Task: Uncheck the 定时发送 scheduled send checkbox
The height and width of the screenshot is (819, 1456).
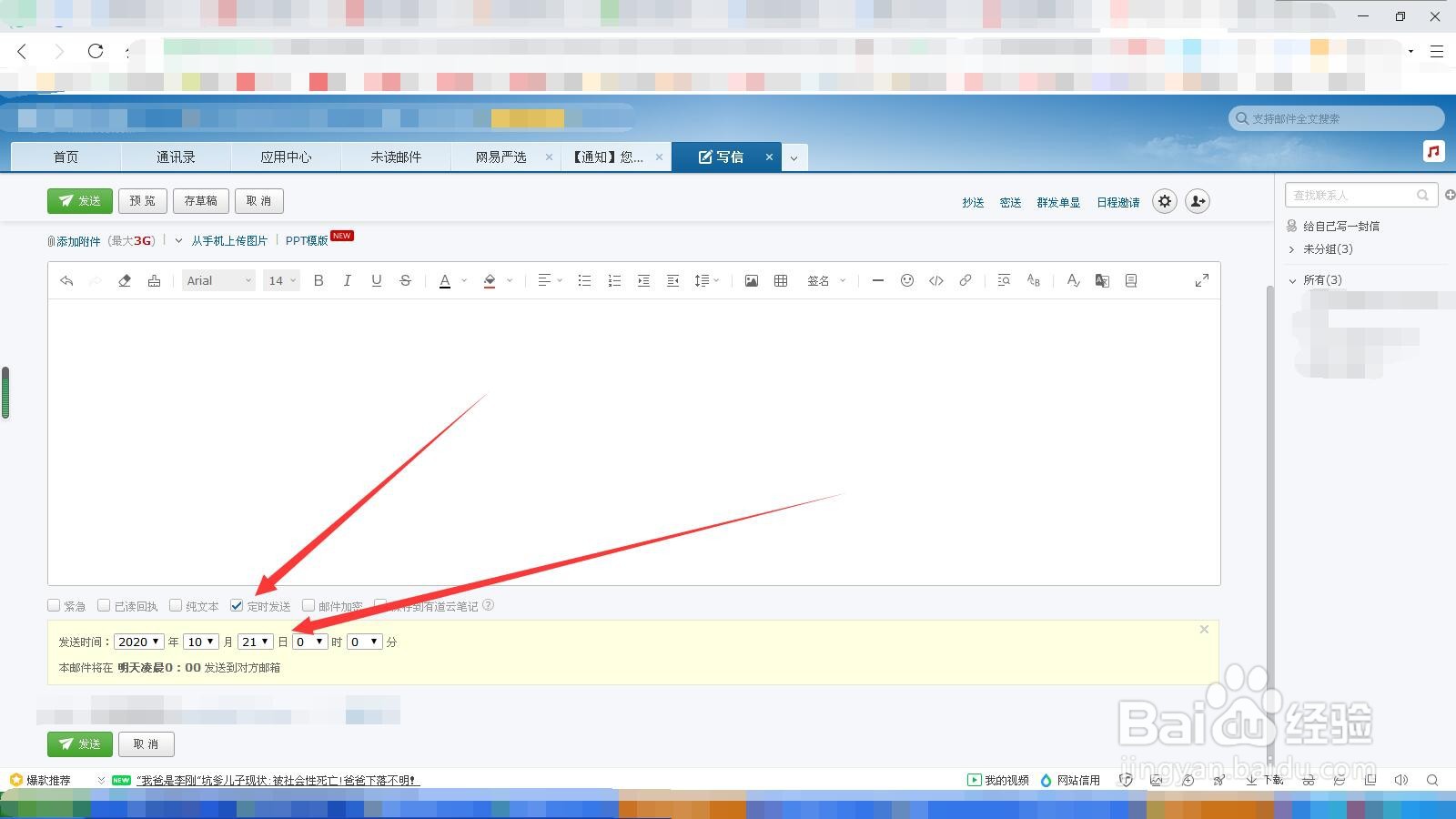Action: pyautogui.click(x=237, y=605)
